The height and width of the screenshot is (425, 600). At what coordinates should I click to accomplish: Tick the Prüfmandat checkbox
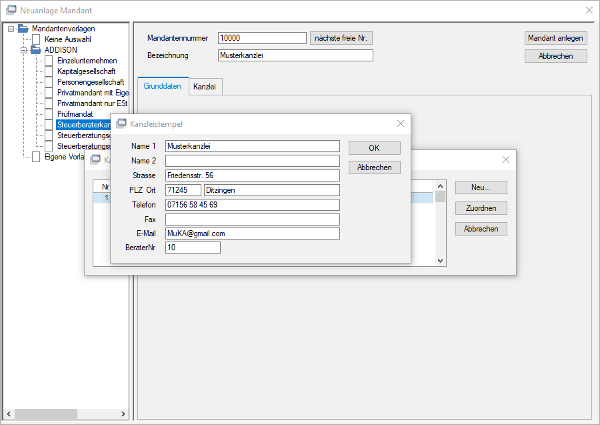tap(49, 114)
